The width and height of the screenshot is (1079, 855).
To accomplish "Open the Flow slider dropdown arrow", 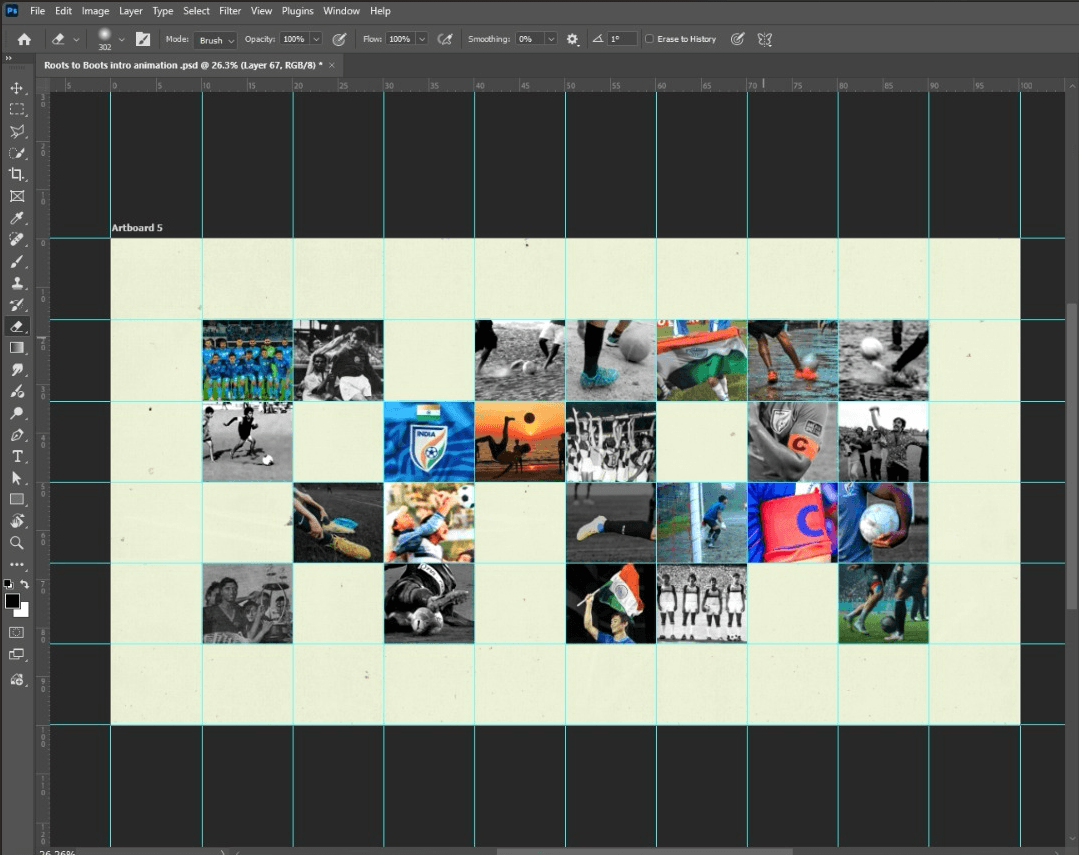I will (x=423, y=39).
